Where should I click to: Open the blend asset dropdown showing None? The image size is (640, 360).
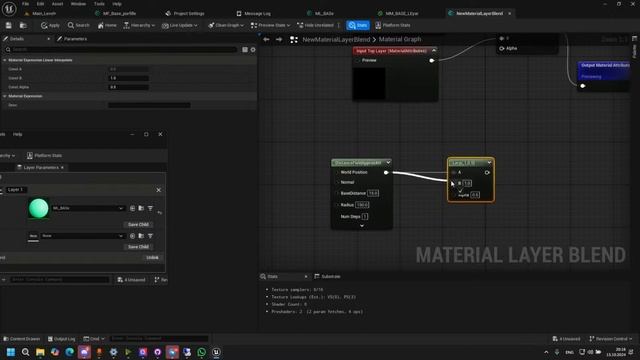point(82,236)
